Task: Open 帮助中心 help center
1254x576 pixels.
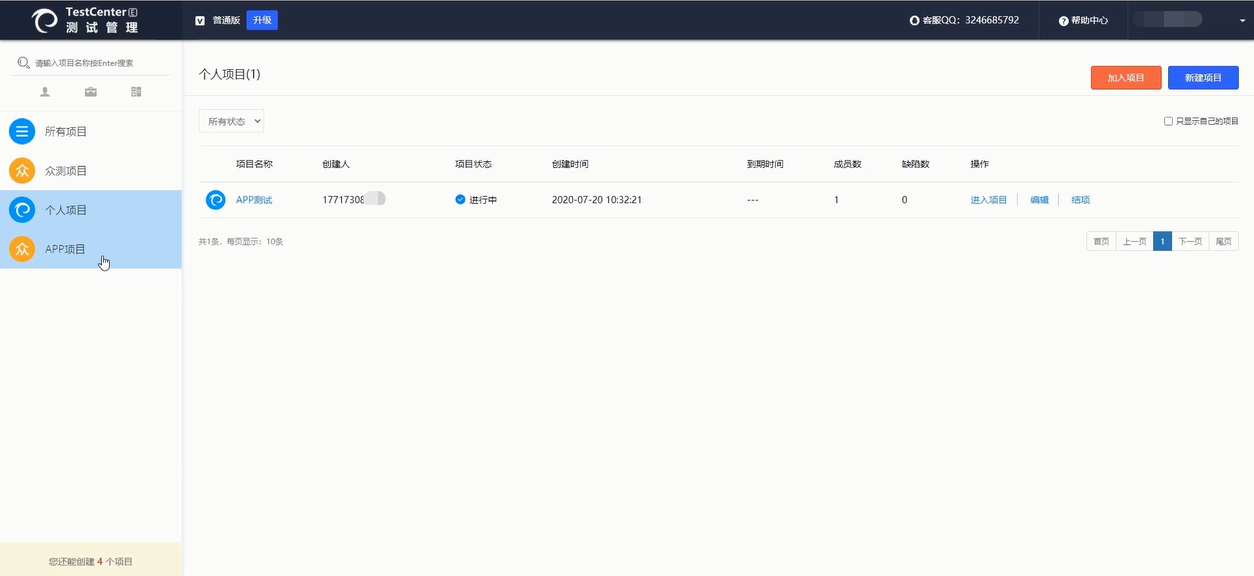Action: tap(1084, 20)
